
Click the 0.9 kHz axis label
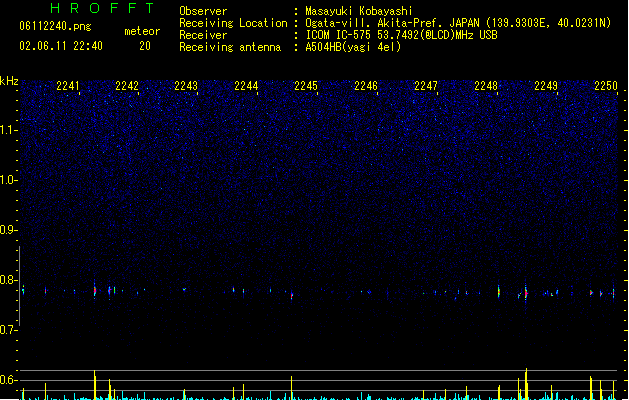(x=8, y=230)
